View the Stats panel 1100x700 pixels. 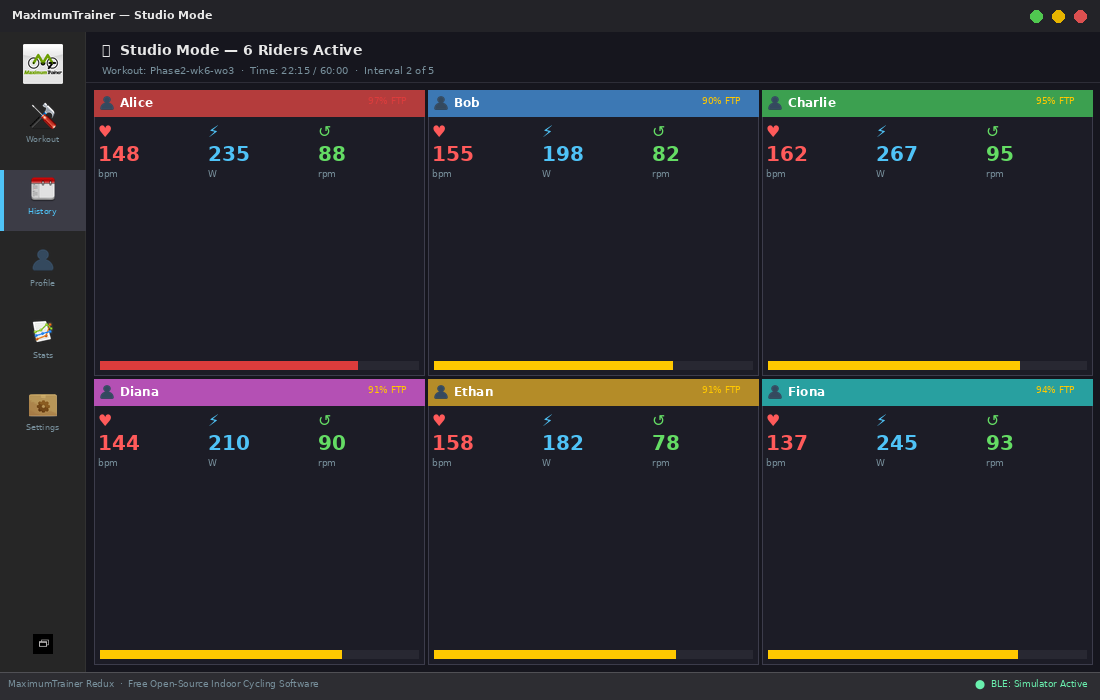[x=42, y=338]
